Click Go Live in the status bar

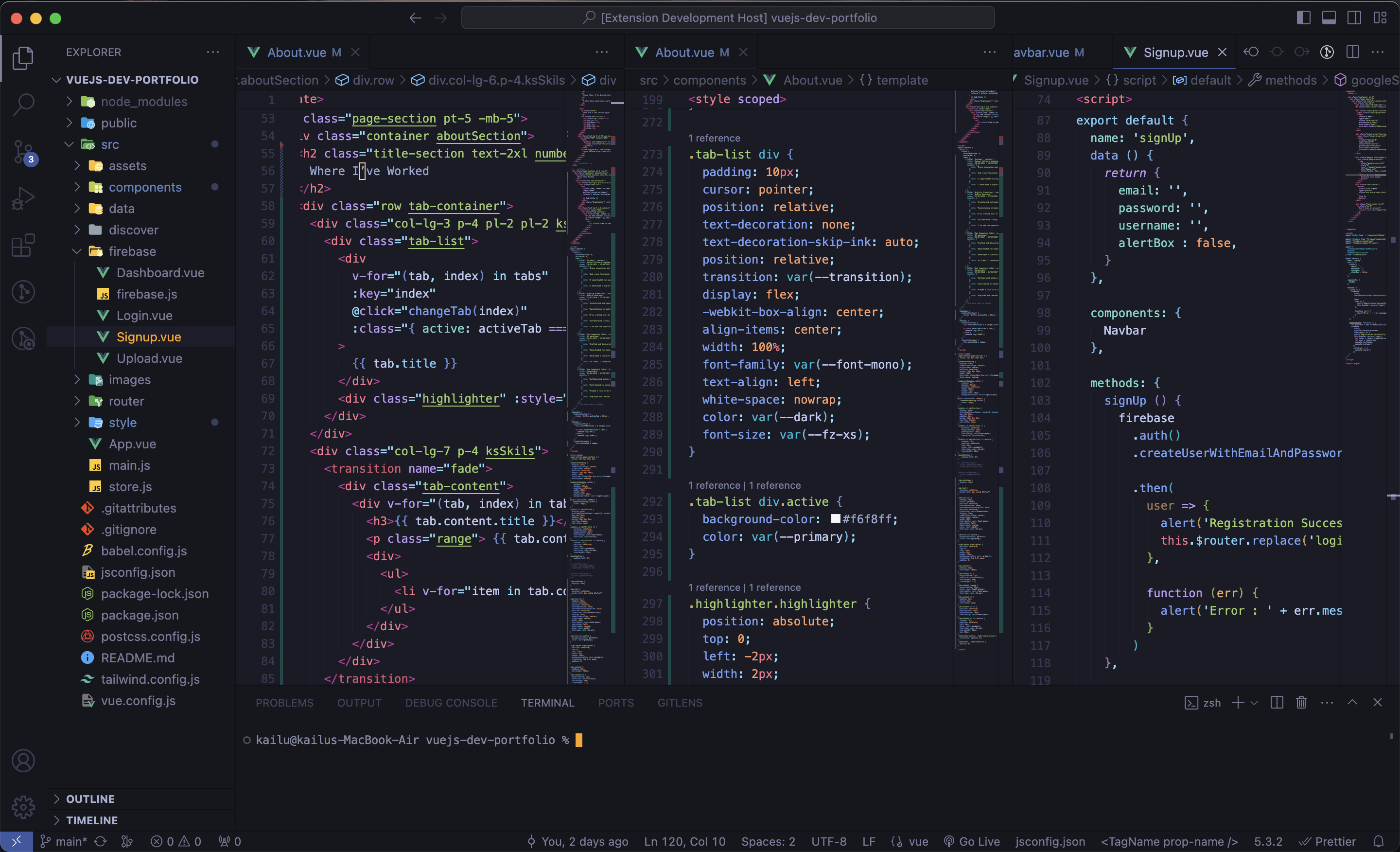tap(972, 841)
